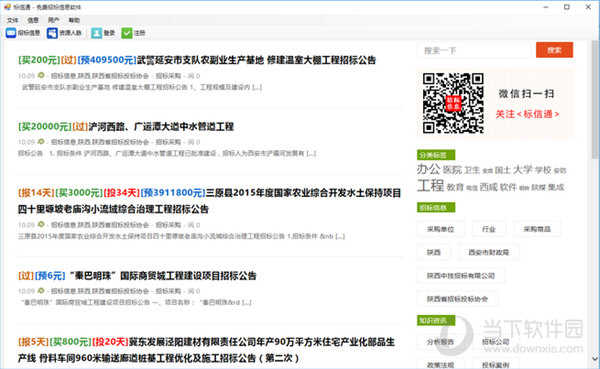Viewport: 600px width, 369px height.
Task: Open the 帮助 menu
Action: (74, 20)
